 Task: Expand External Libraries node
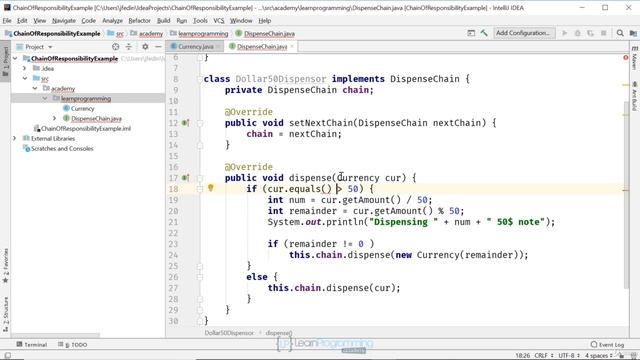pyautogui.click(x=15, y=139)
